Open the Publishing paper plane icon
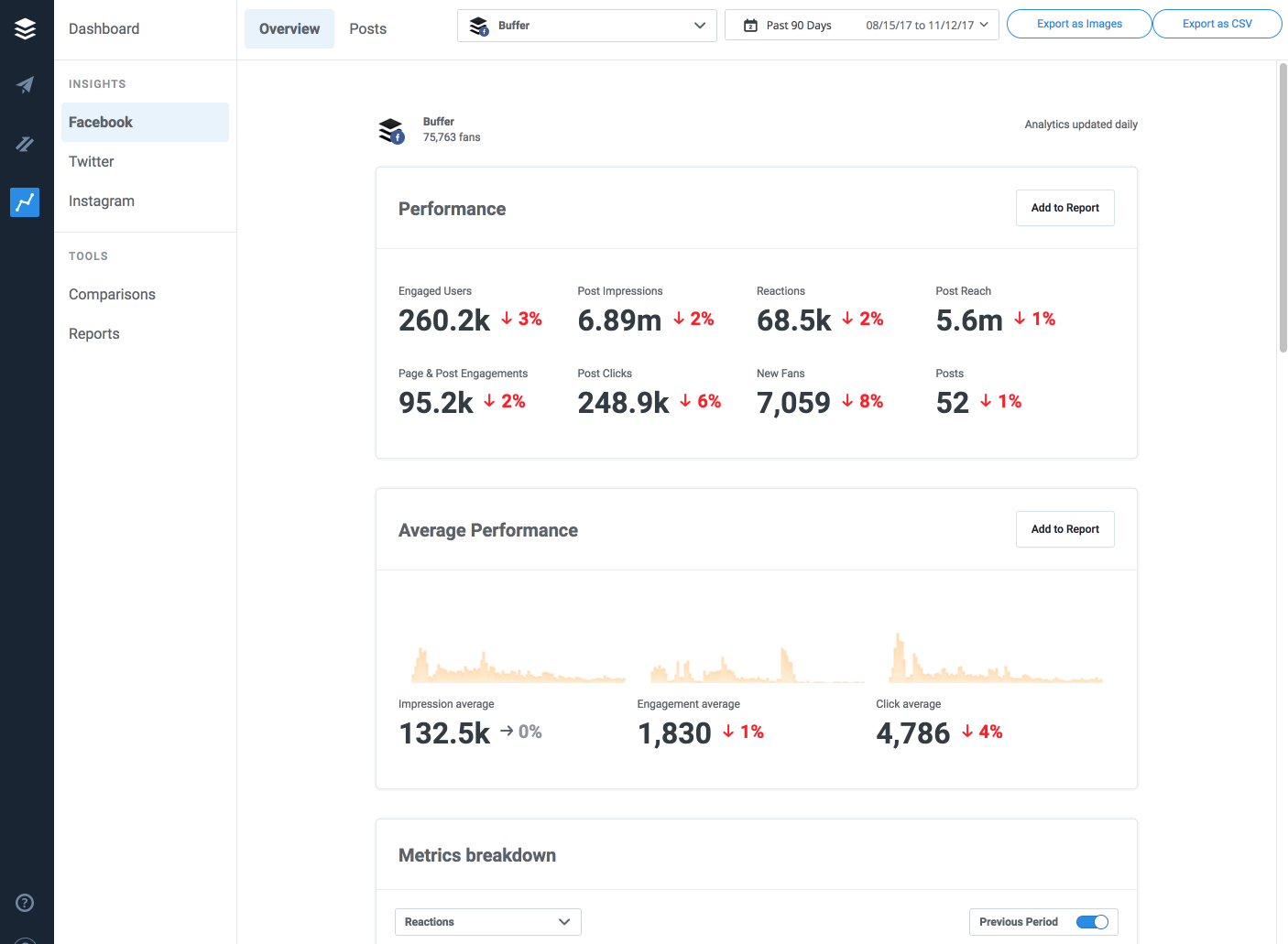Viewport: 1288px width, 944px height. coord(25,84)
